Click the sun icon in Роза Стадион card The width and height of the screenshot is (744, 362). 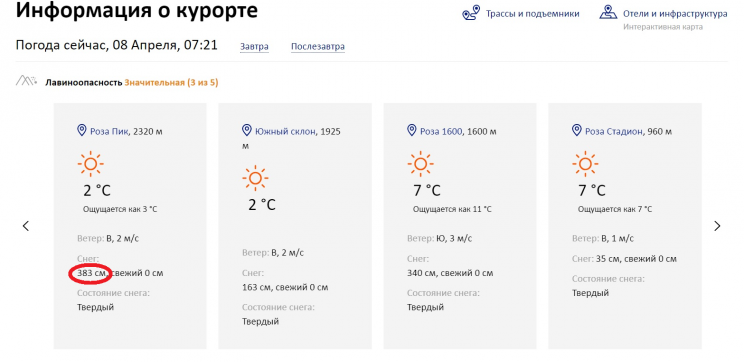pyautogui.click(x=585, y=164)
